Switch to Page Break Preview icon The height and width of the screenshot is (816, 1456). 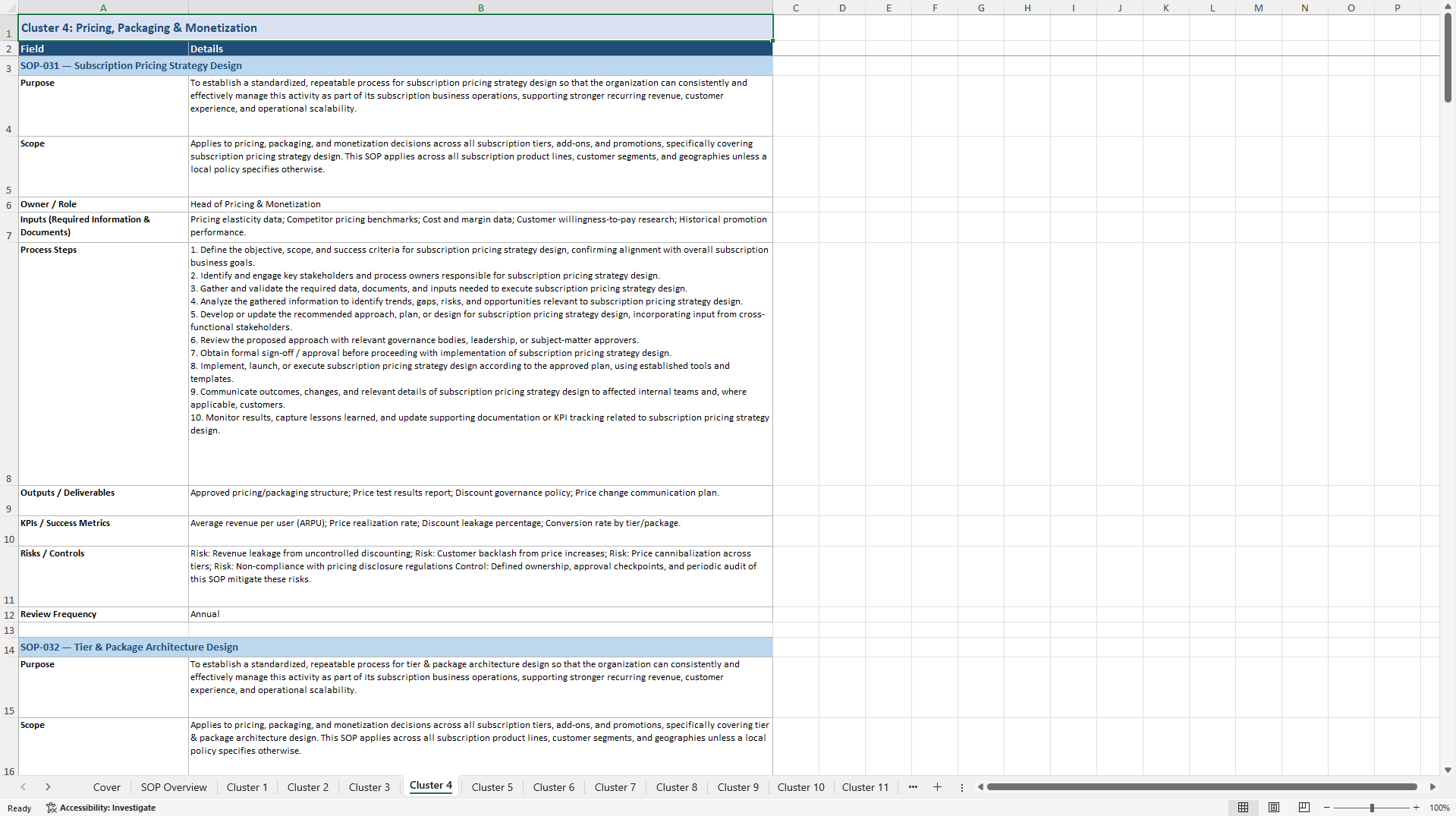coord(1303,808)
